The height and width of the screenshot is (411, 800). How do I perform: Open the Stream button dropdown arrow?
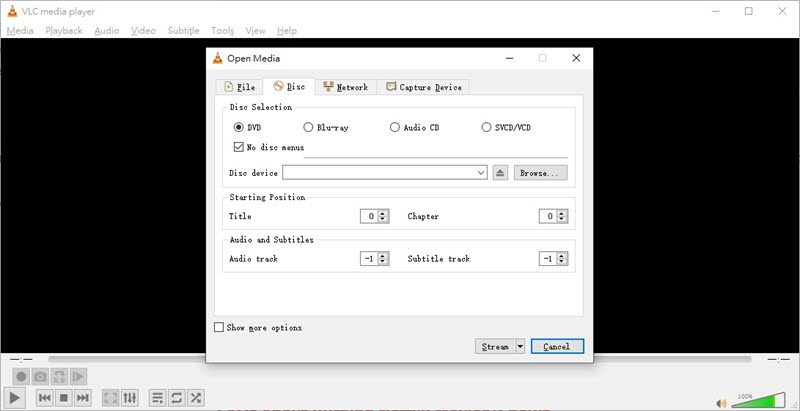tap(520, 347)
